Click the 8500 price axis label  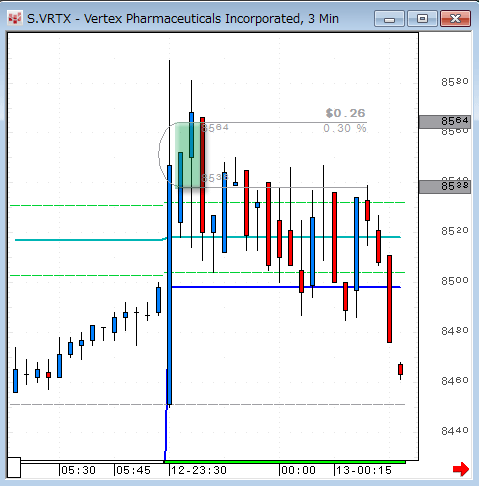tap(455, 281)
